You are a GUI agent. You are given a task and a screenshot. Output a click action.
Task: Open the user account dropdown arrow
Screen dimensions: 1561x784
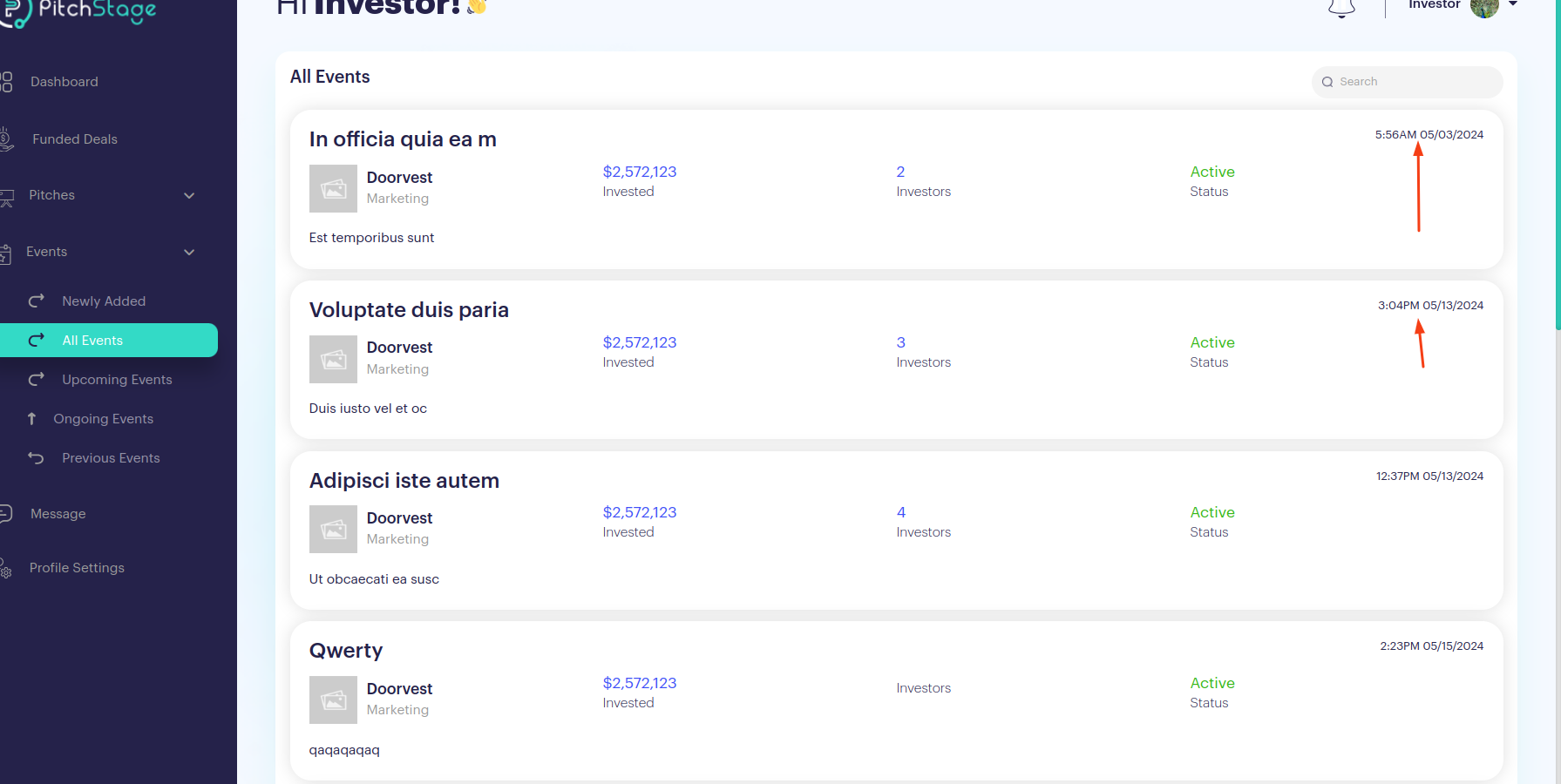click(x=1513, y=4)
